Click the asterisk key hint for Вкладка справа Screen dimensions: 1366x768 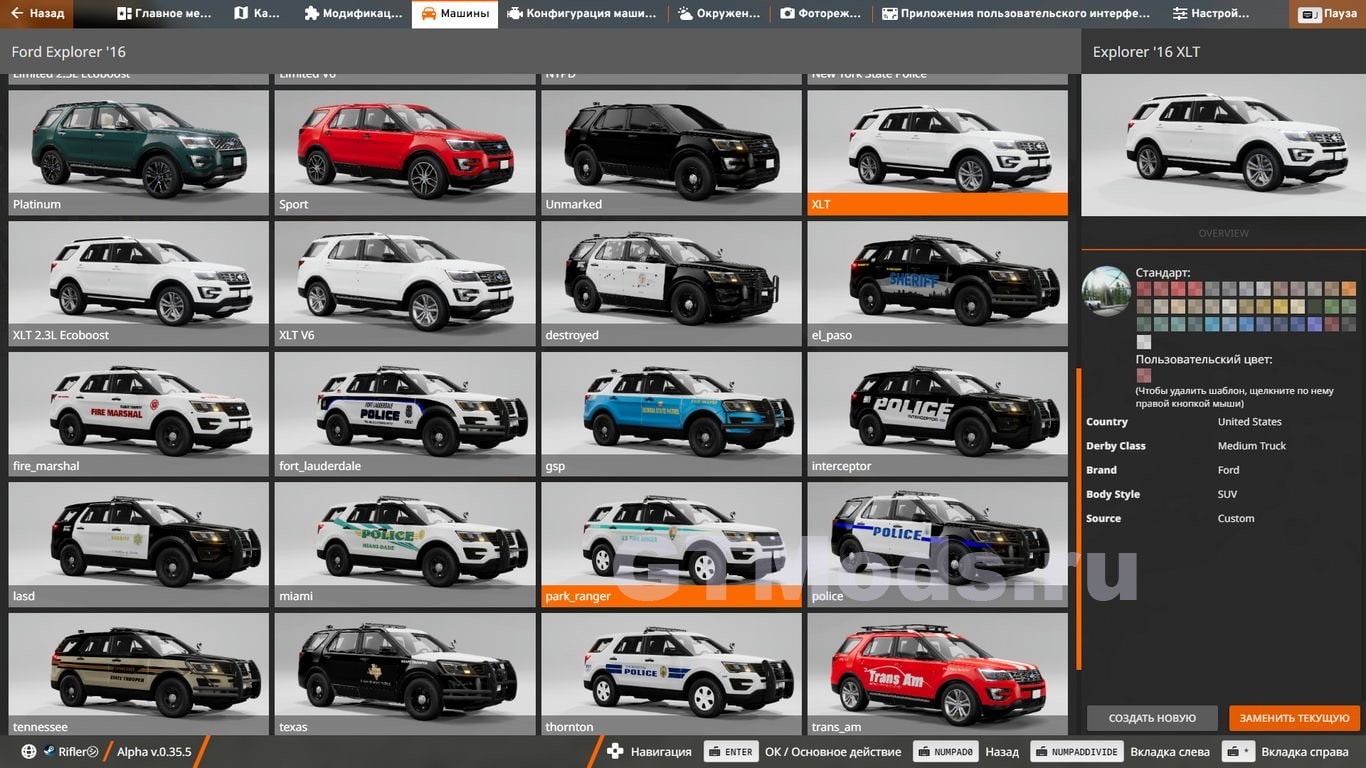[1240, 752]
